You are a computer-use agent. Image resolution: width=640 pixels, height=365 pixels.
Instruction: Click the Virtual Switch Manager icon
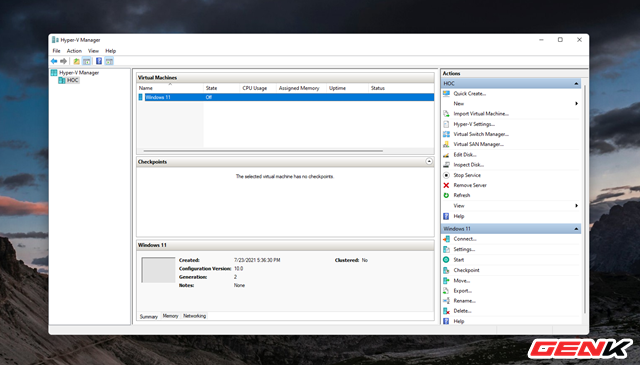(446, 134)
